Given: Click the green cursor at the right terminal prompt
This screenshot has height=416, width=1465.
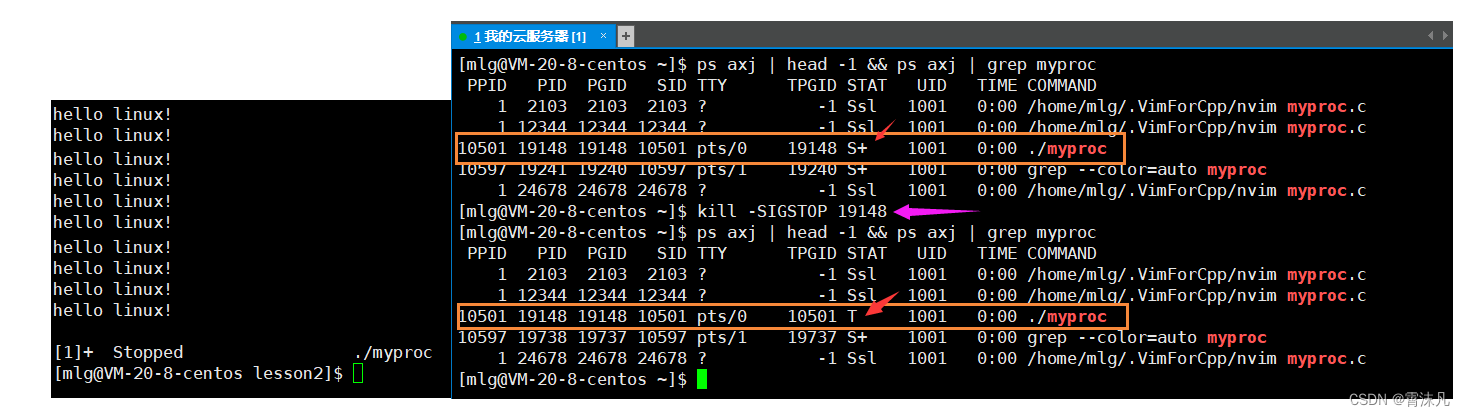Looking at the screenshot, I should click(x=702, y=380).
